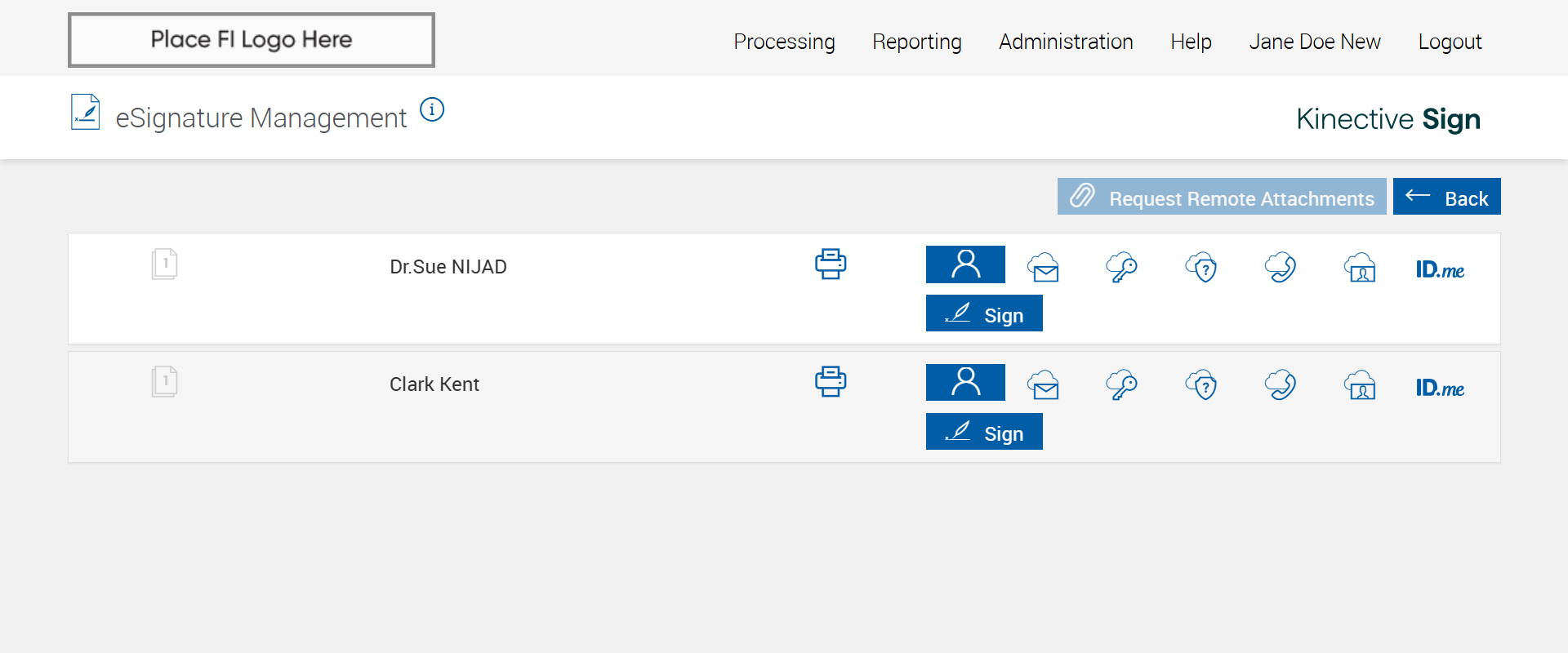Pick security question shield icon for Clark Kent
This screenshot has height=653, width=1568.
pyautogui.click(x=1201, y=385)
